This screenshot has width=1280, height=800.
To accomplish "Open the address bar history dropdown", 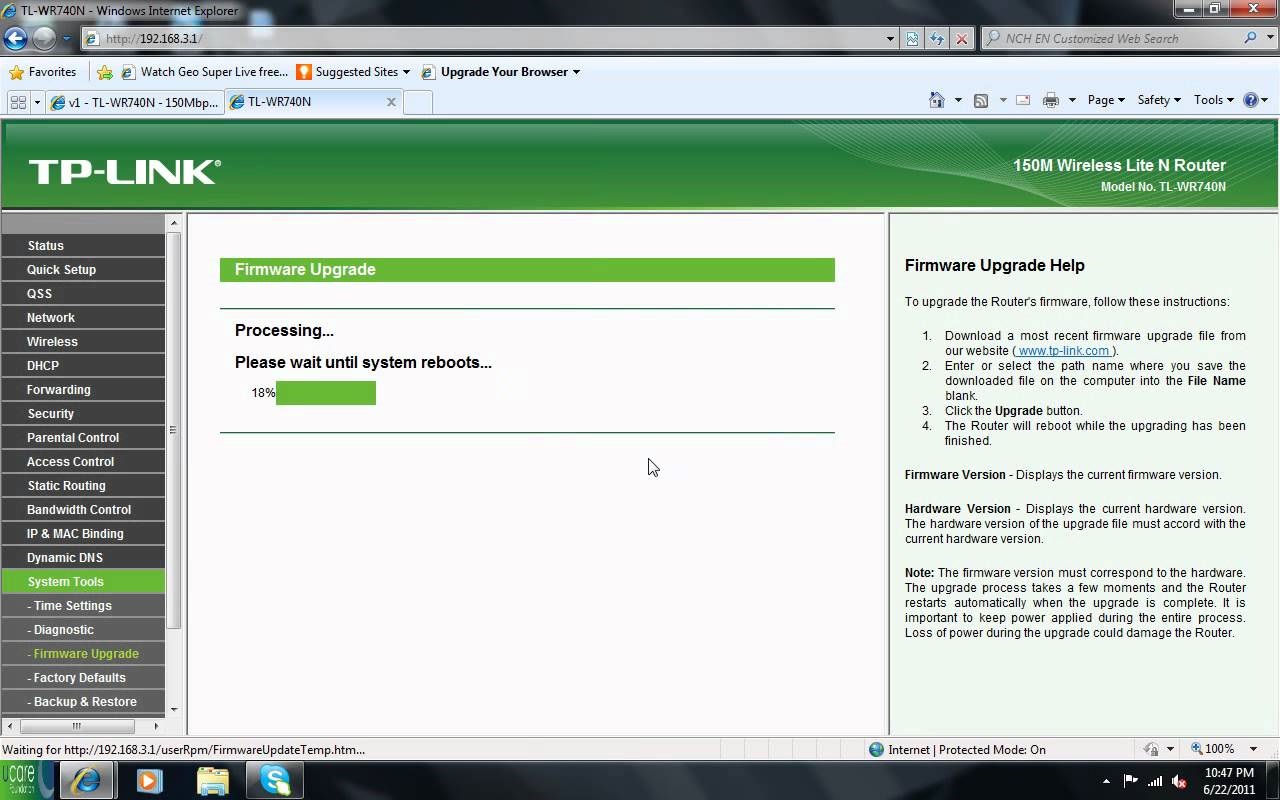I will click(890, 39).
